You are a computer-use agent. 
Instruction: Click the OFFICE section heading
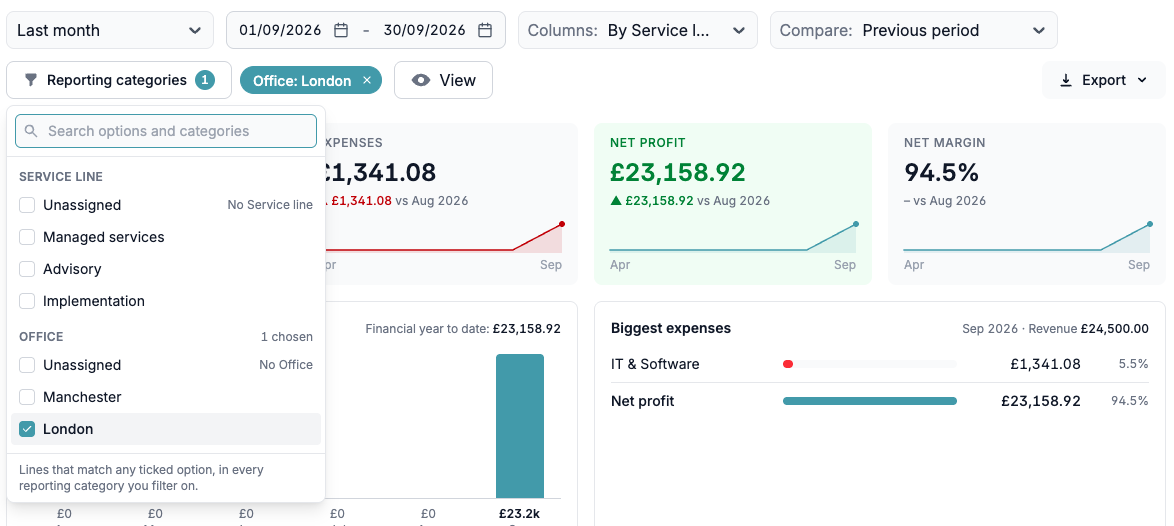pyautogui.click(x=41, y=337)
